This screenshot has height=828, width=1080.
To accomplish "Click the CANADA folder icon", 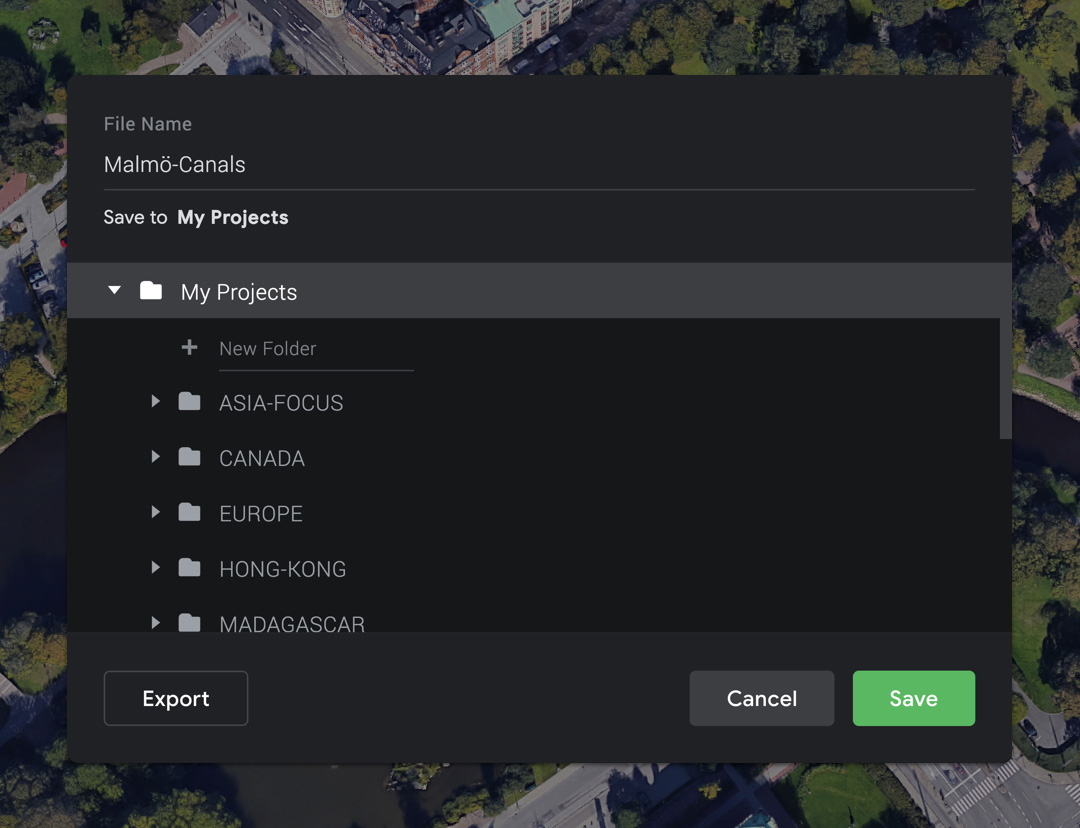I will (x=189, y=457).
